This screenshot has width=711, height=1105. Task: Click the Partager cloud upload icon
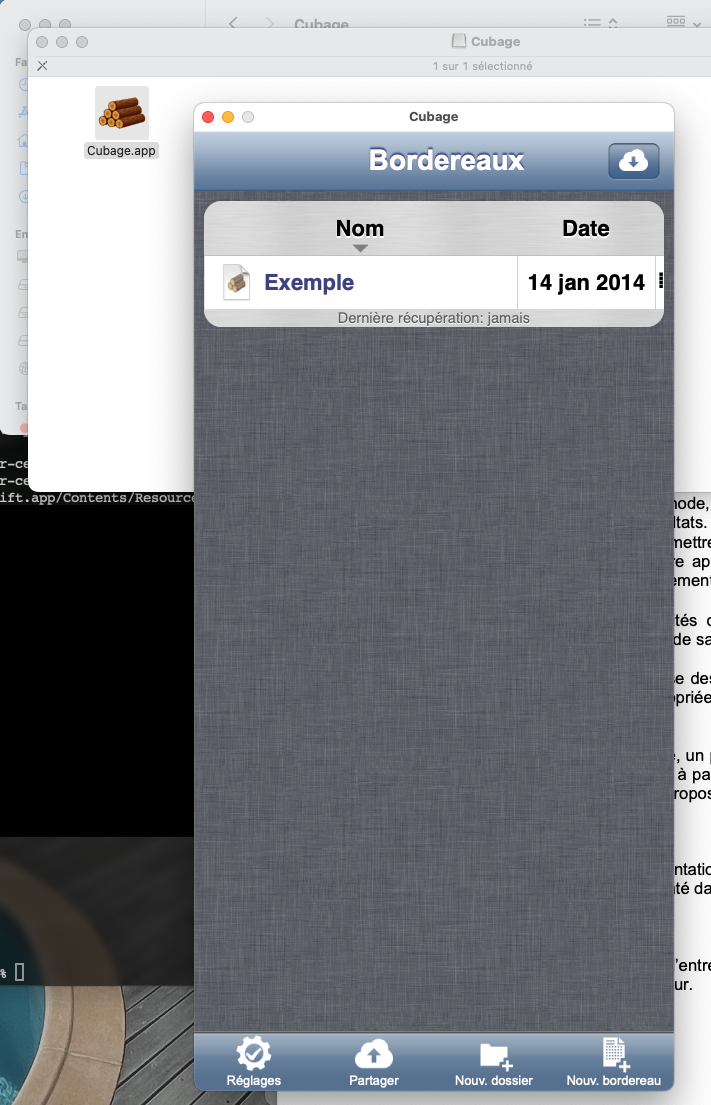374,1054
